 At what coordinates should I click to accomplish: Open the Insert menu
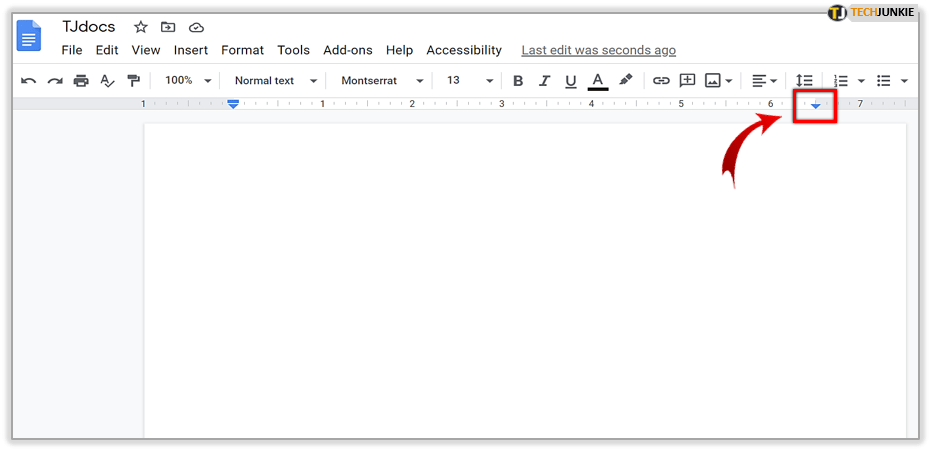tap(191, 50)
